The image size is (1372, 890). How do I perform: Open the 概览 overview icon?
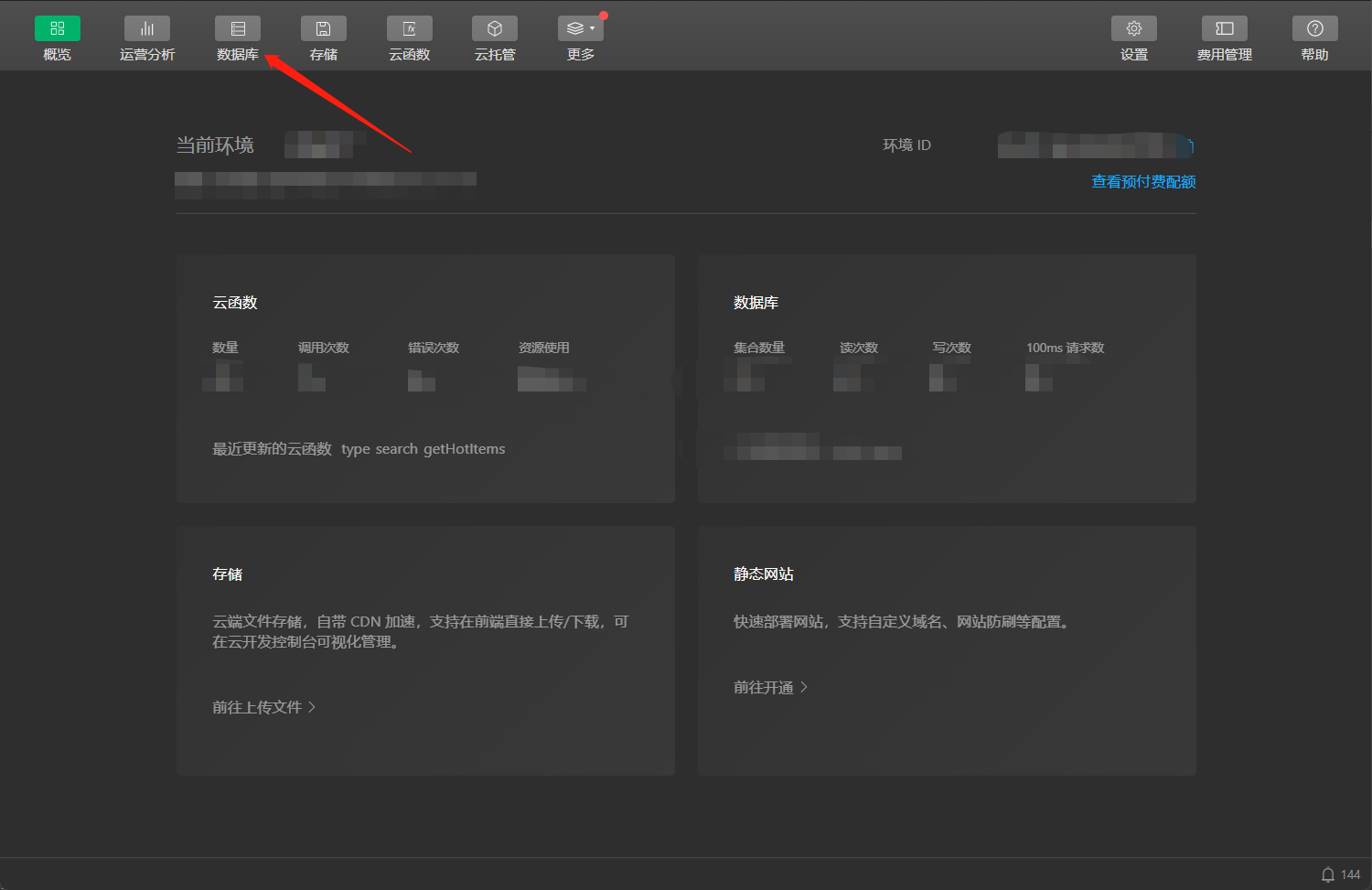coord(57,29)
